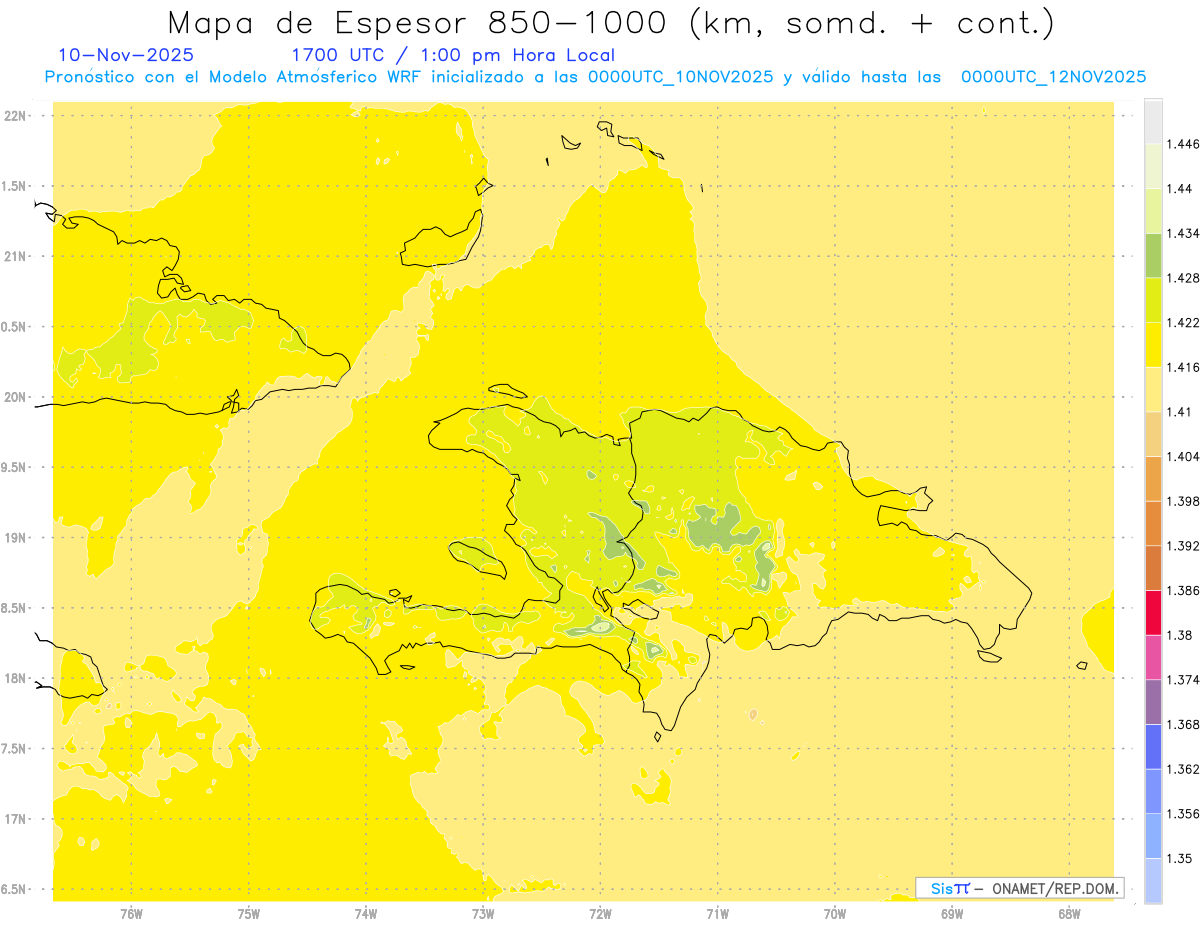Click the colorbar value "1.35"

1178,858
